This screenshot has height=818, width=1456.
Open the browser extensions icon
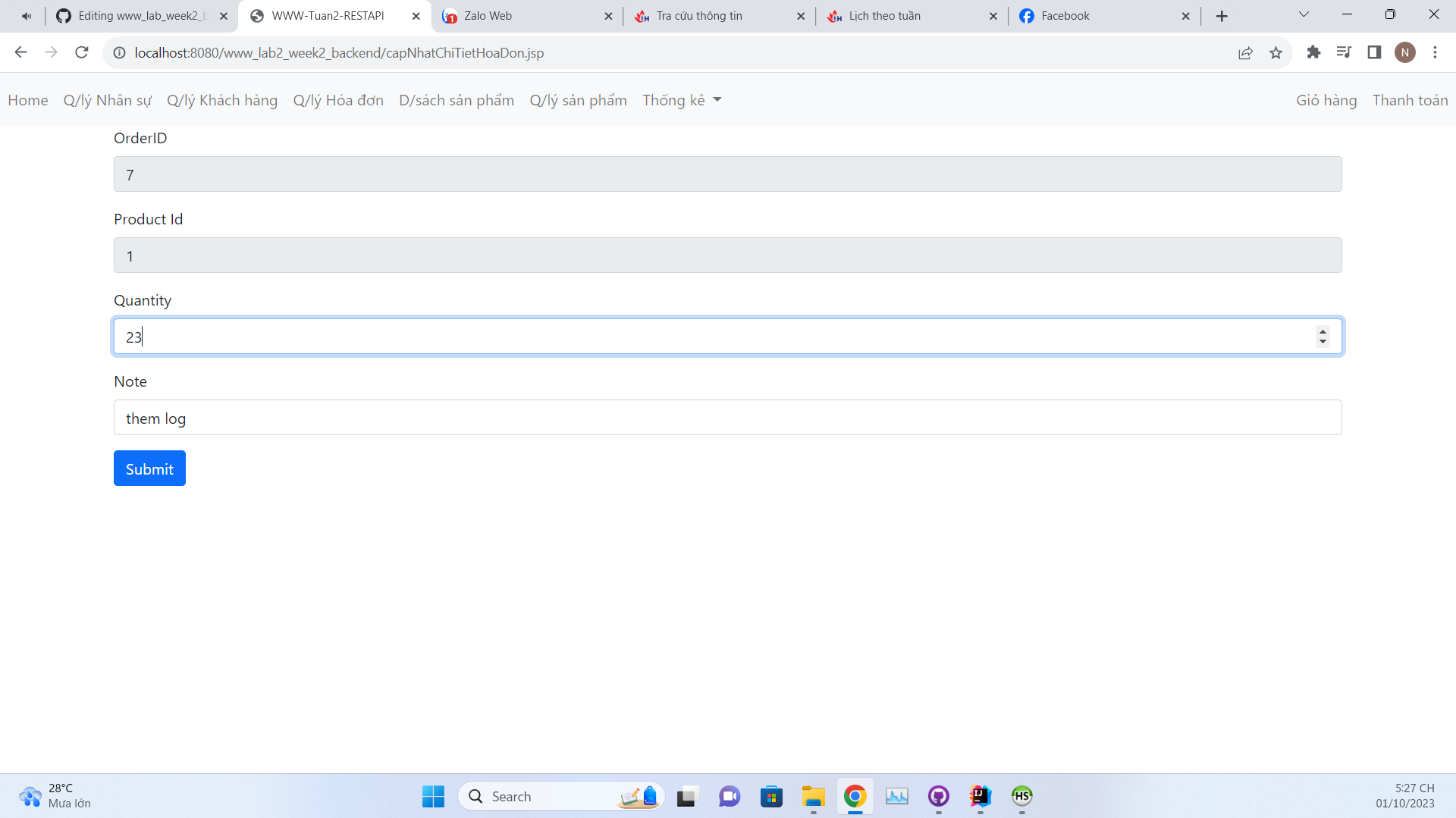(x=1314, y=52)
